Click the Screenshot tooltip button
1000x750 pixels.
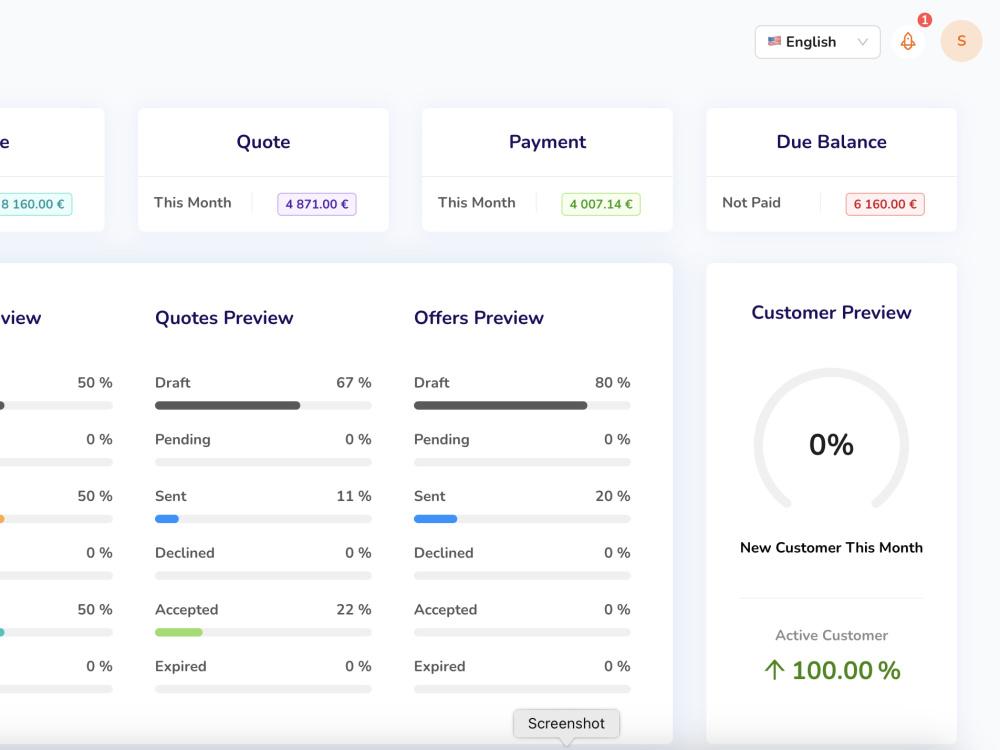(566, 723)
